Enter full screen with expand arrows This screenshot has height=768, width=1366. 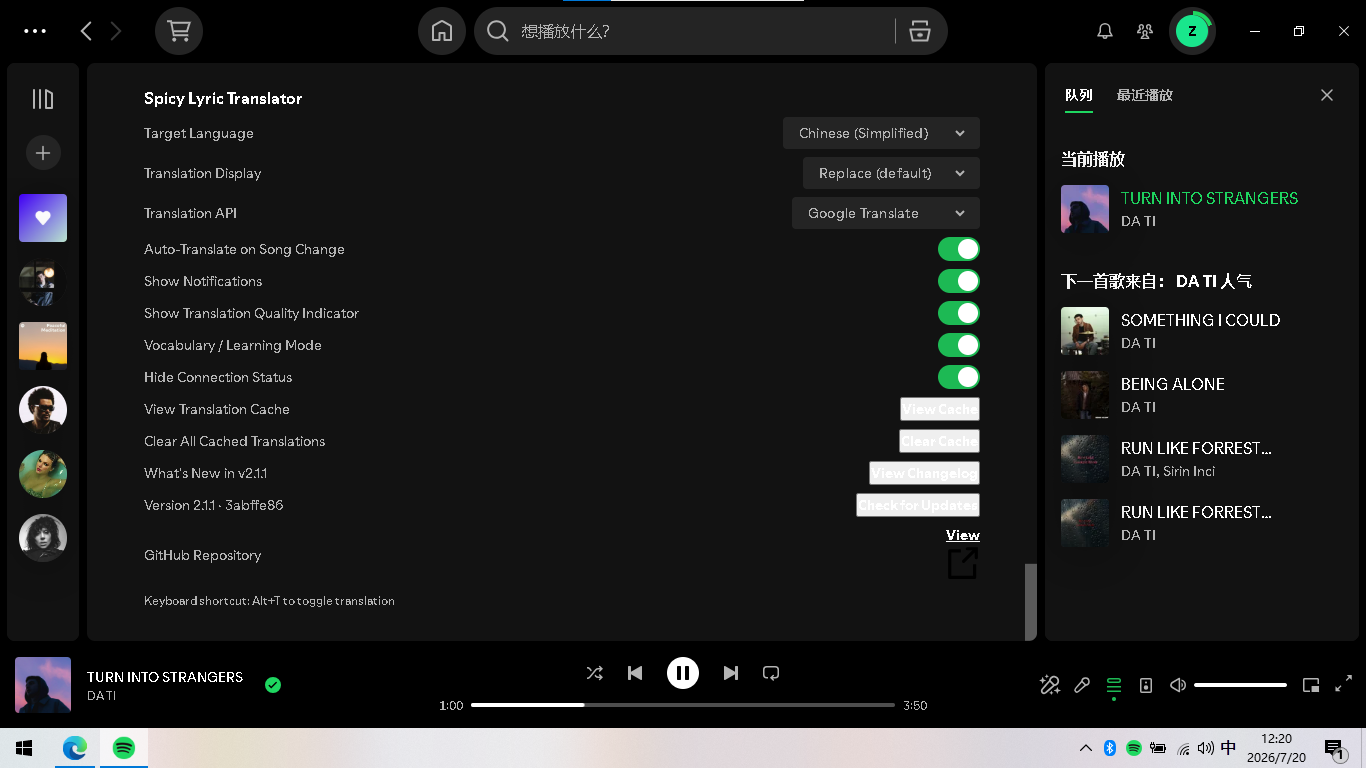tap(1343, 685)
